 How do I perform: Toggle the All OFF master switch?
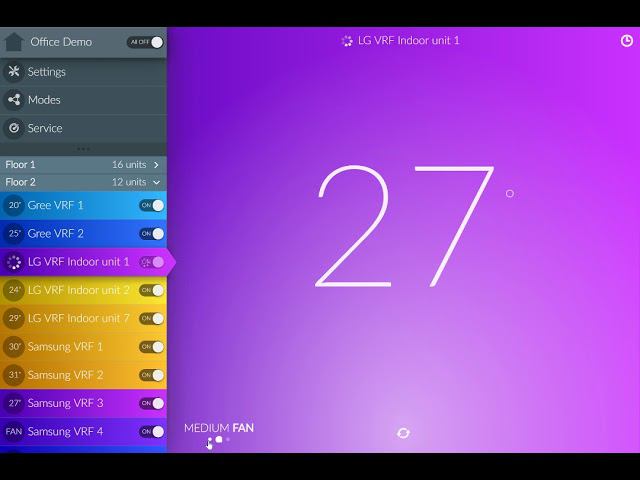(x=145, y=42)
